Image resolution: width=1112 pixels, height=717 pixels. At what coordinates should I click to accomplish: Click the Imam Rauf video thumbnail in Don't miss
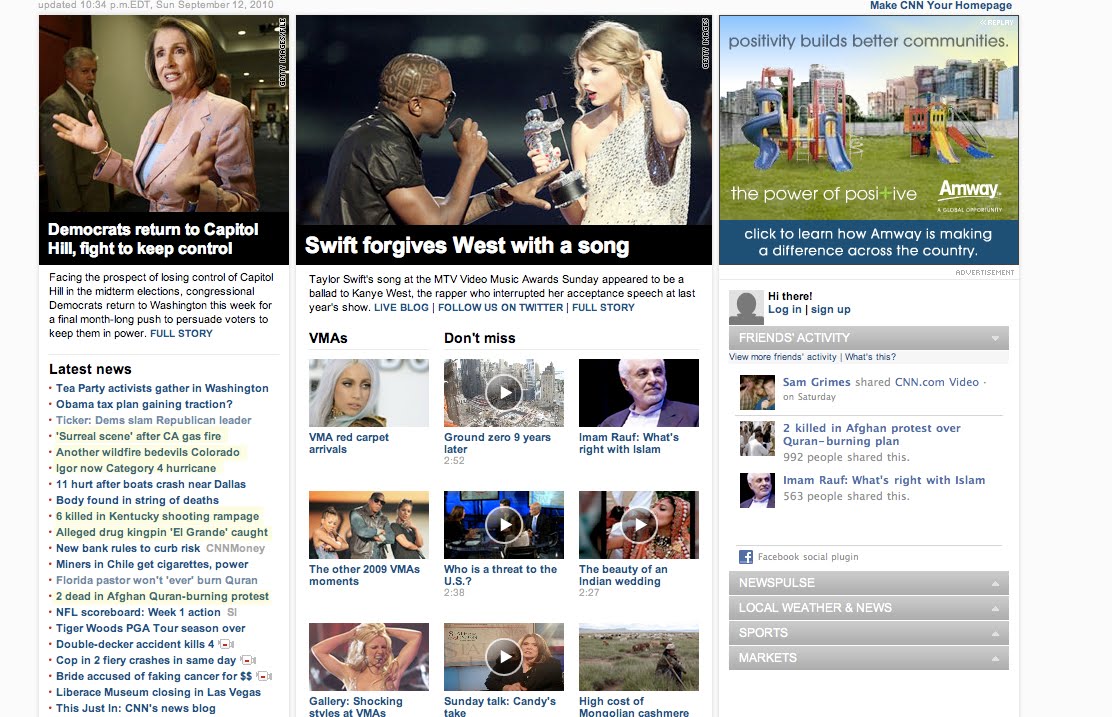pyautogui.click(x=639, y=393)
